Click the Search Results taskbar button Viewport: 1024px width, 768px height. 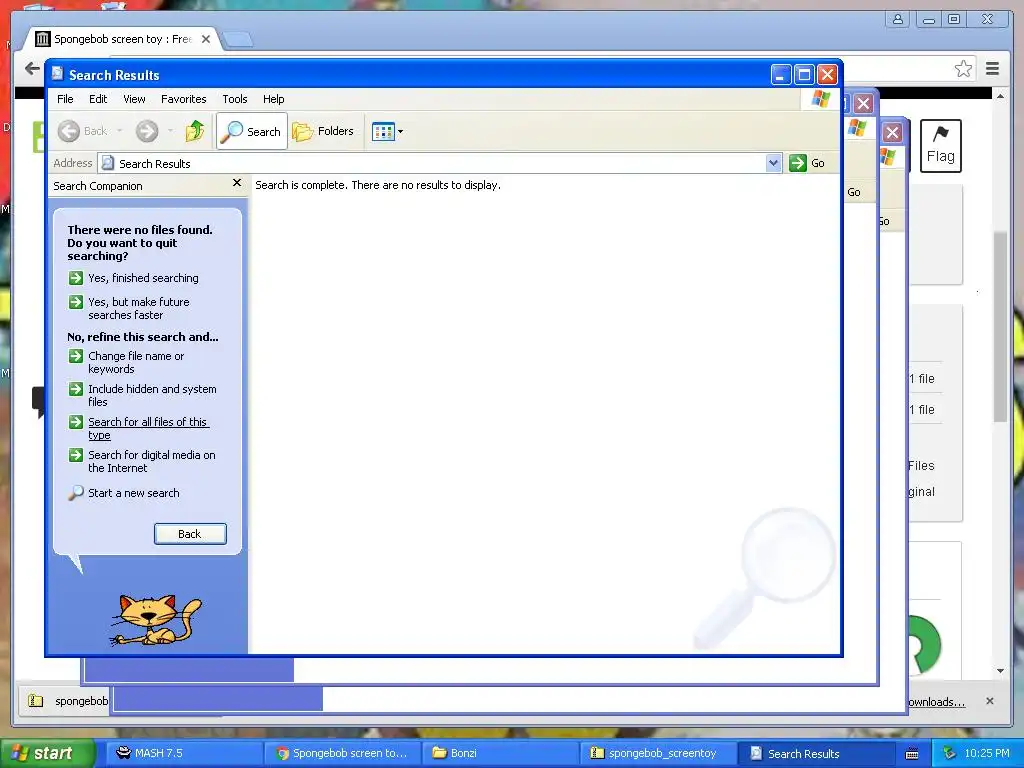tap(816, 754)
